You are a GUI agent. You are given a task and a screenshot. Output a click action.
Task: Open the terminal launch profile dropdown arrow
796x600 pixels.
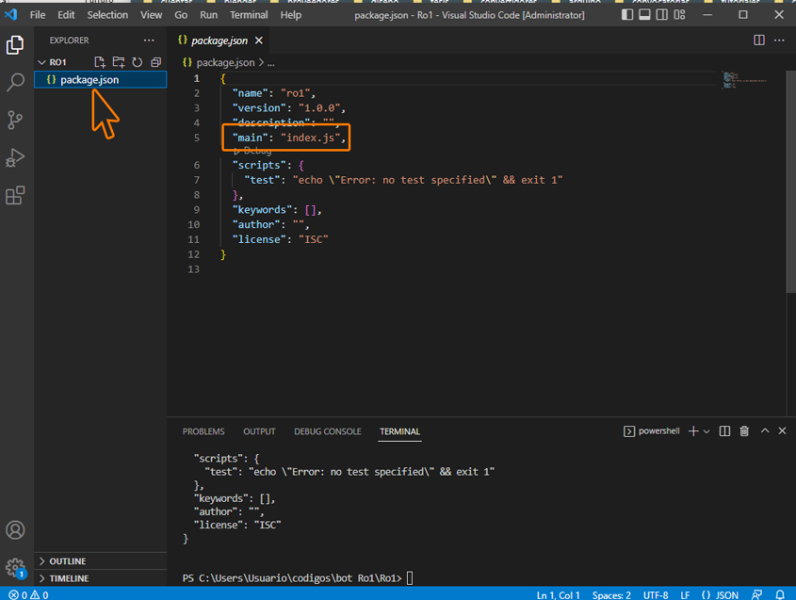707,431
